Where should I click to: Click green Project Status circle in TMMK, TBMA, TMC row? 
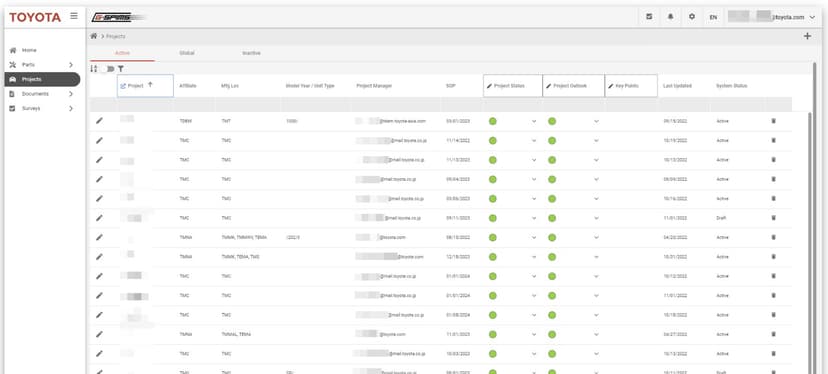pyautogui.click(x=493, y=257)
